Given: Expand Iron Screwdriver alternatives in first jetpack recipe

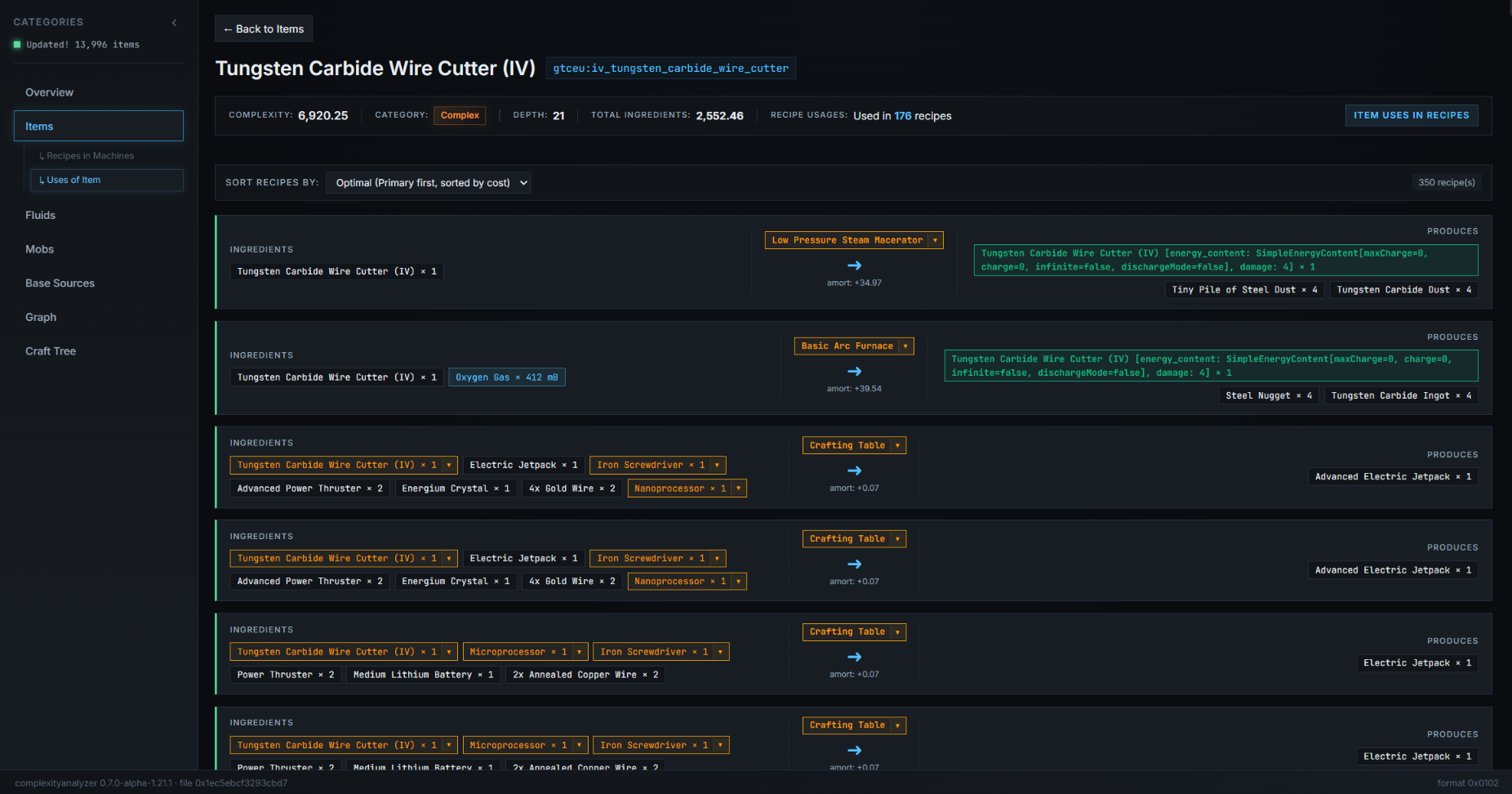Looking at the screenshot, I should click(717, 466).
